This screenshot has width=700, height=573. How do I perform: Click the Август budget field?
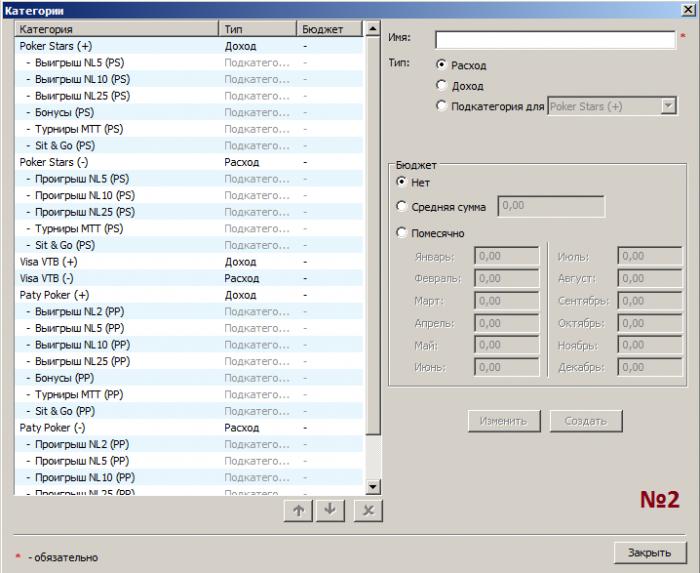coord(650,278)
